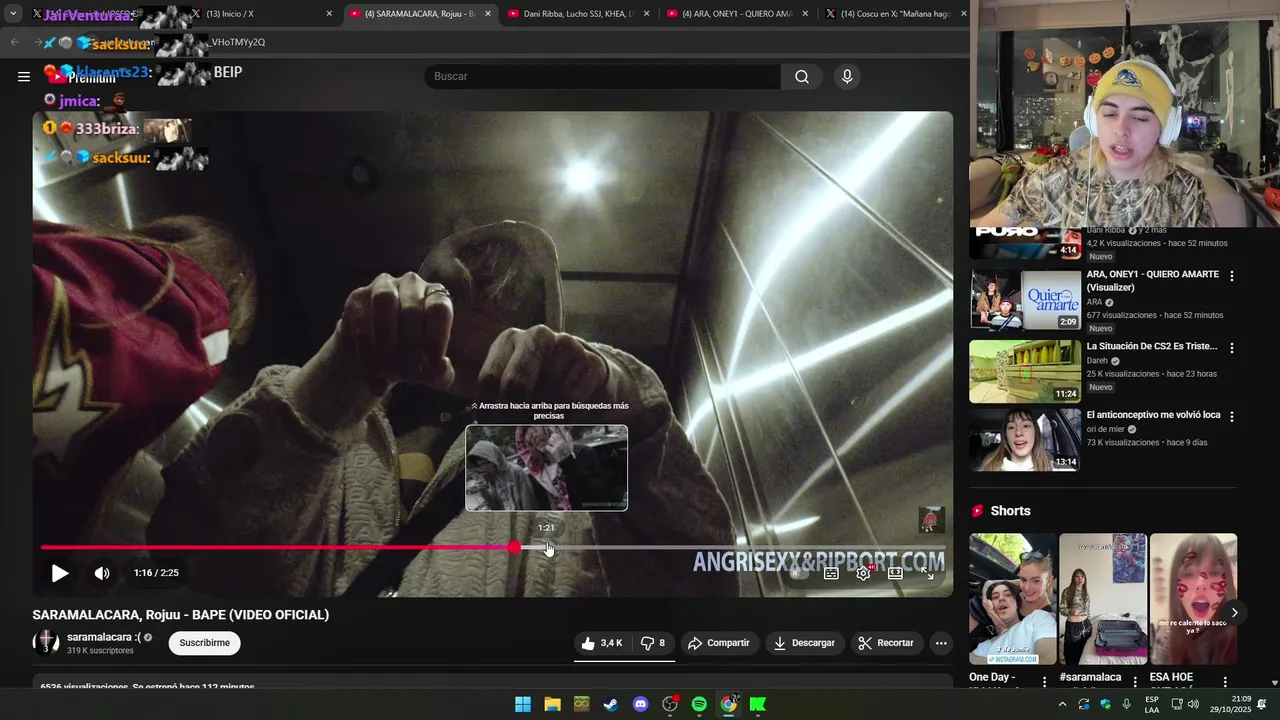Viewport: 1280px width, 720px height.
Task: Click the Recortar clip button
Action: (x=886, y=643)
